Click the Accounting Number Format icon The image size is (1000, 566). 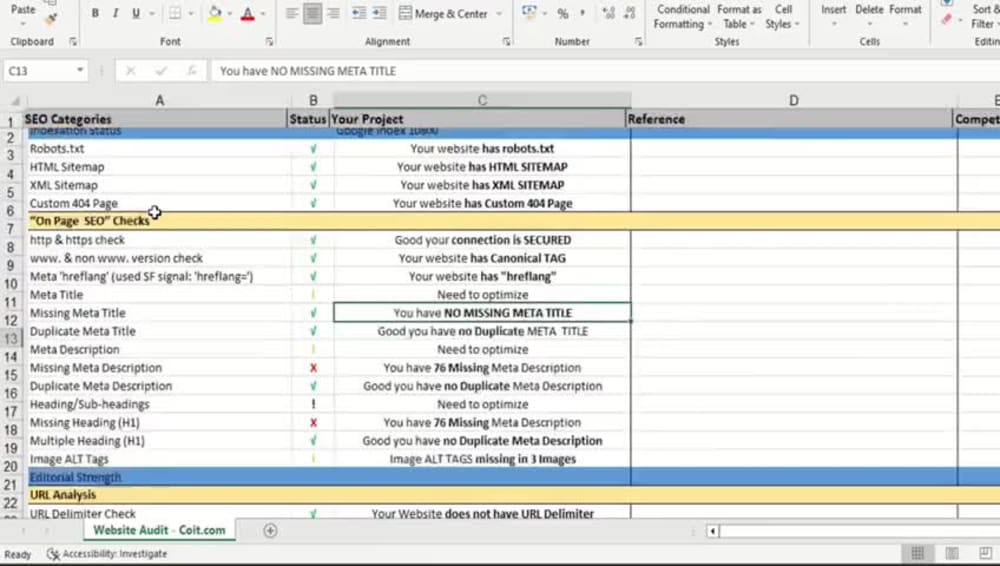click(529, 13)
